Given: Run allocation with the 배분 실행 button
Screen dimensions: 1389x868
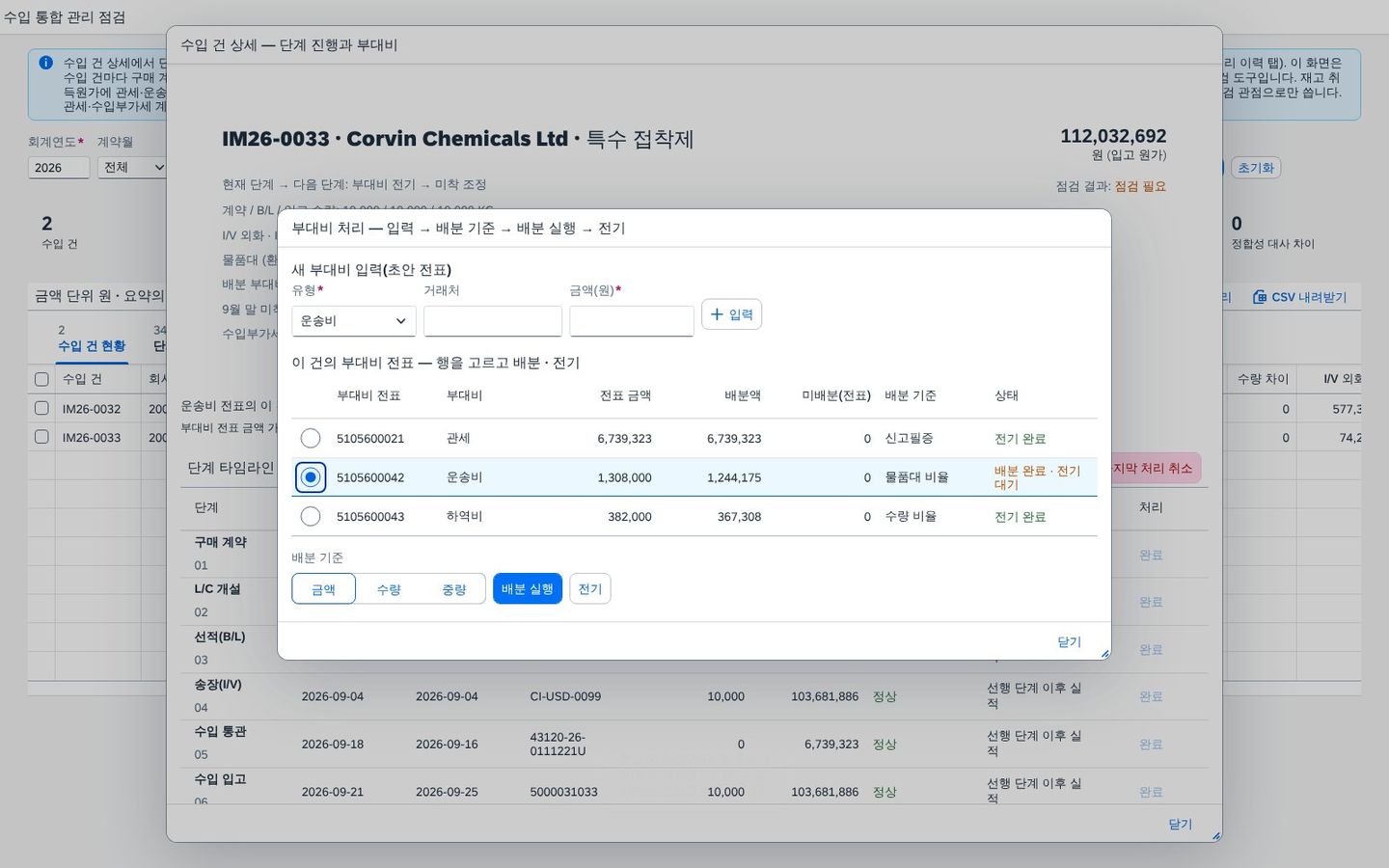Looking at the screenshot, I should (528, 589).
